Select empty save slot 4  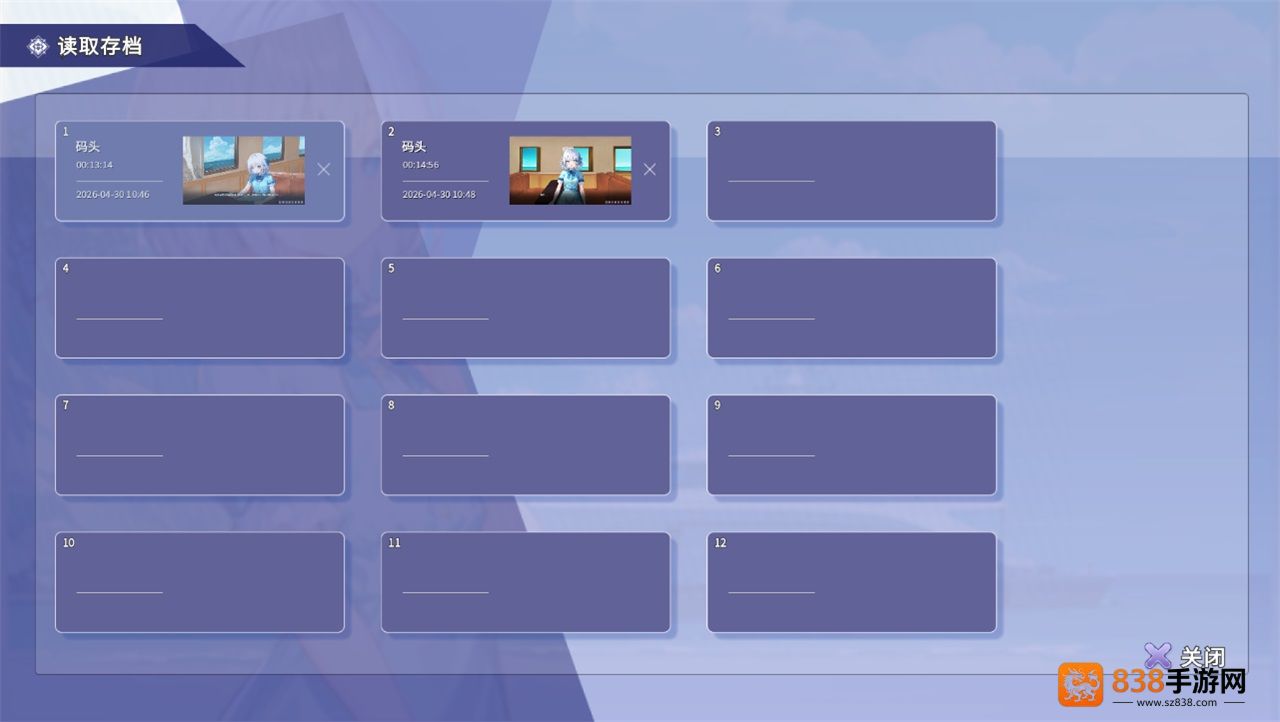click(199, 308)
